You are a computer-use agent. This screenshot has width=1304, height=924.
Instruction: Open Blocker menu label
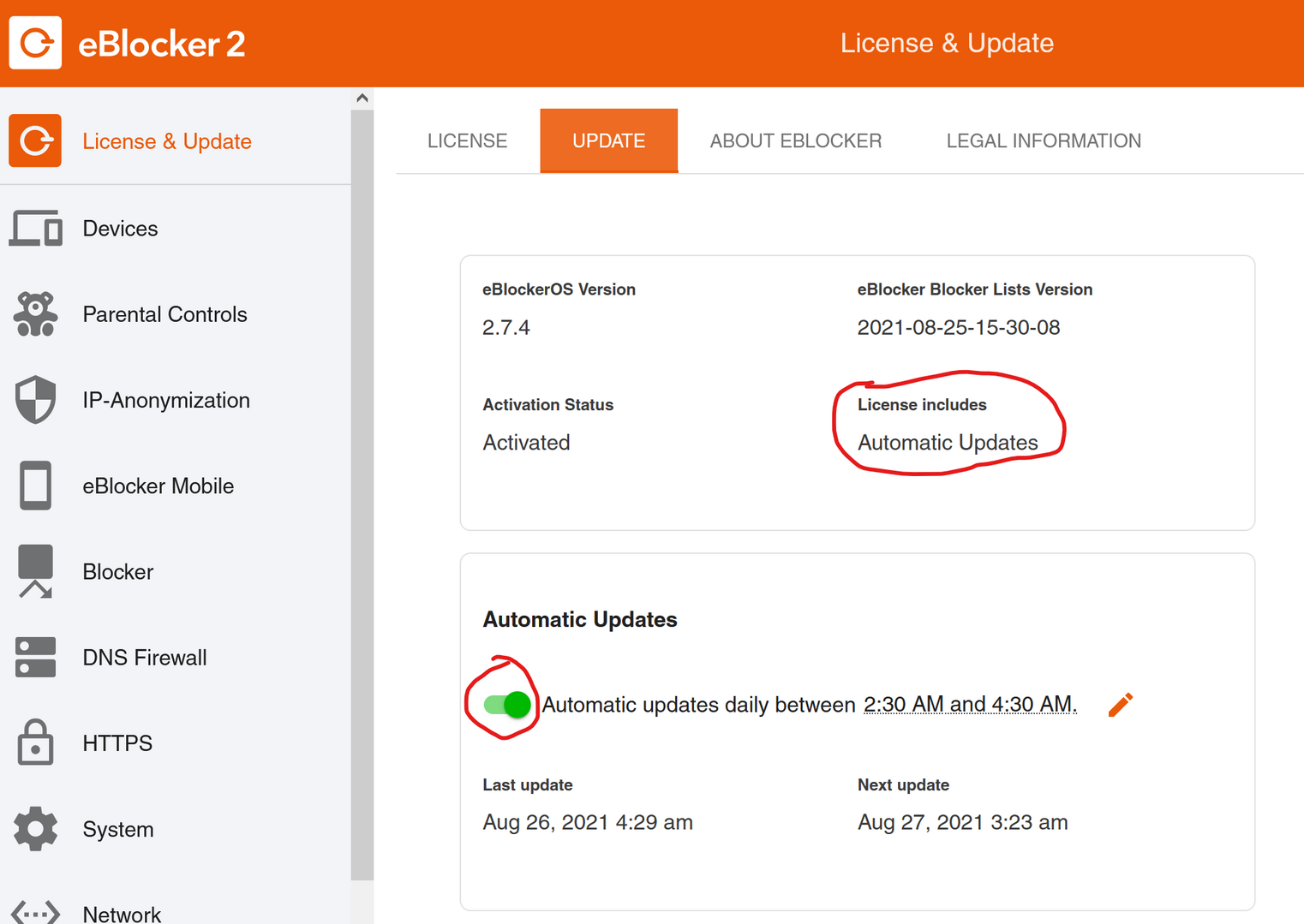click(118, 571)
